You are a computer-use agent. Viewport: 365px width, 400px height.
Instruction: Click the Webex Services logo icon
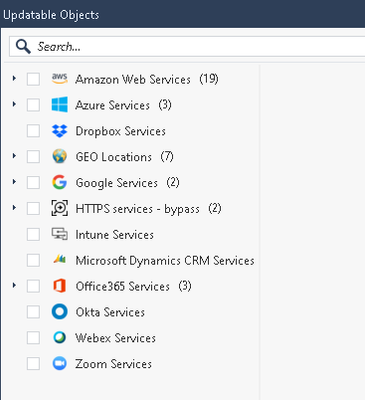click(x=60, y=338)
